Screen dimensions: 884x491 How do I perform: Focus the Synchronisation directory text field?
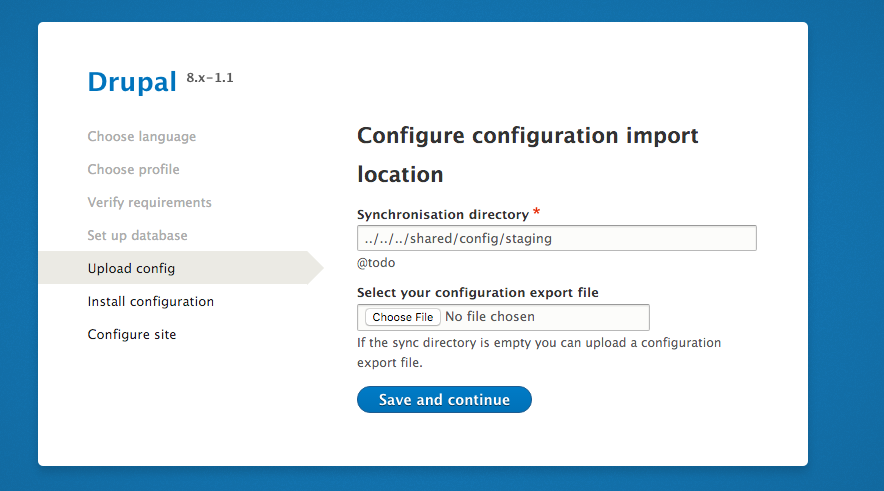556,238
